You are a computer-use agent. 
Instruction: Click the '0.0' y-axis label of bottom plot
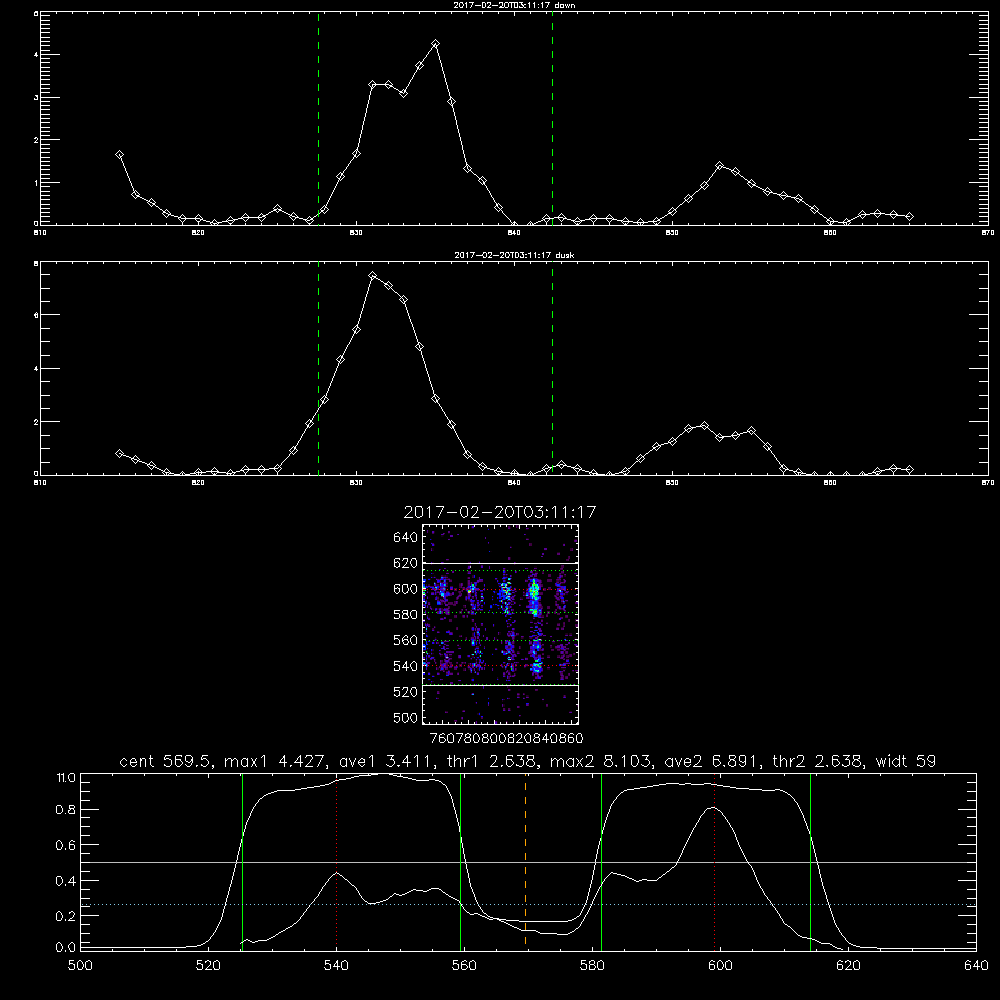(66, 948)
